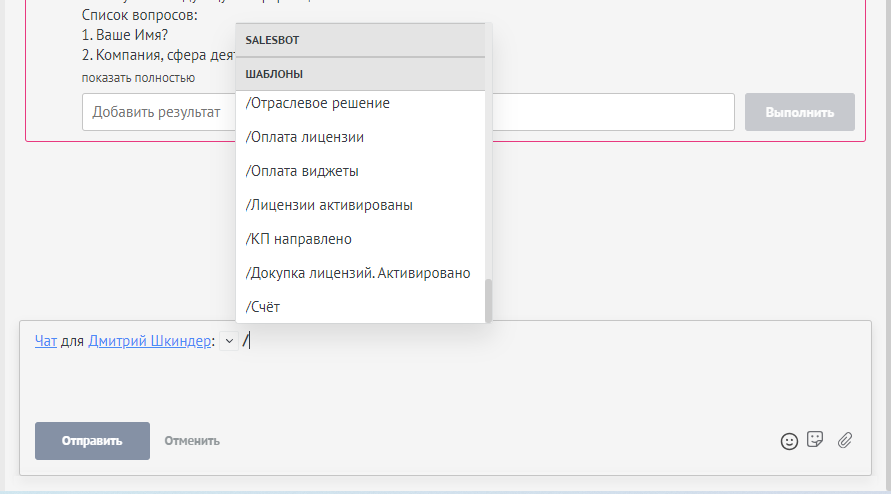Select the /КП направлено template
Viewport: 891px width, 494px height.
point(298,239)
